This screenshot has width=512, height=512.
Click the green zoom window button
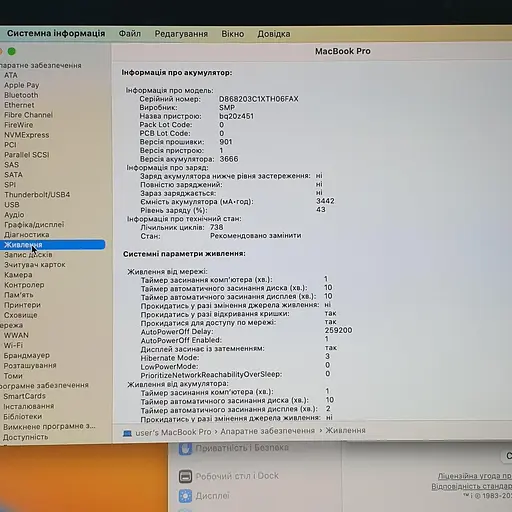[12, 51]
